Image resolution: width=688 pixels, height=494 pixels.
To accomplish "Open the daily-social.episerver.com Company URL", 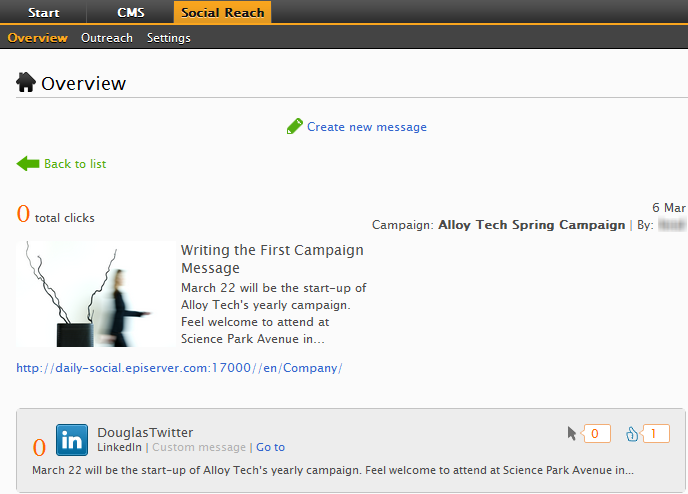I will [x=179, y=368].
